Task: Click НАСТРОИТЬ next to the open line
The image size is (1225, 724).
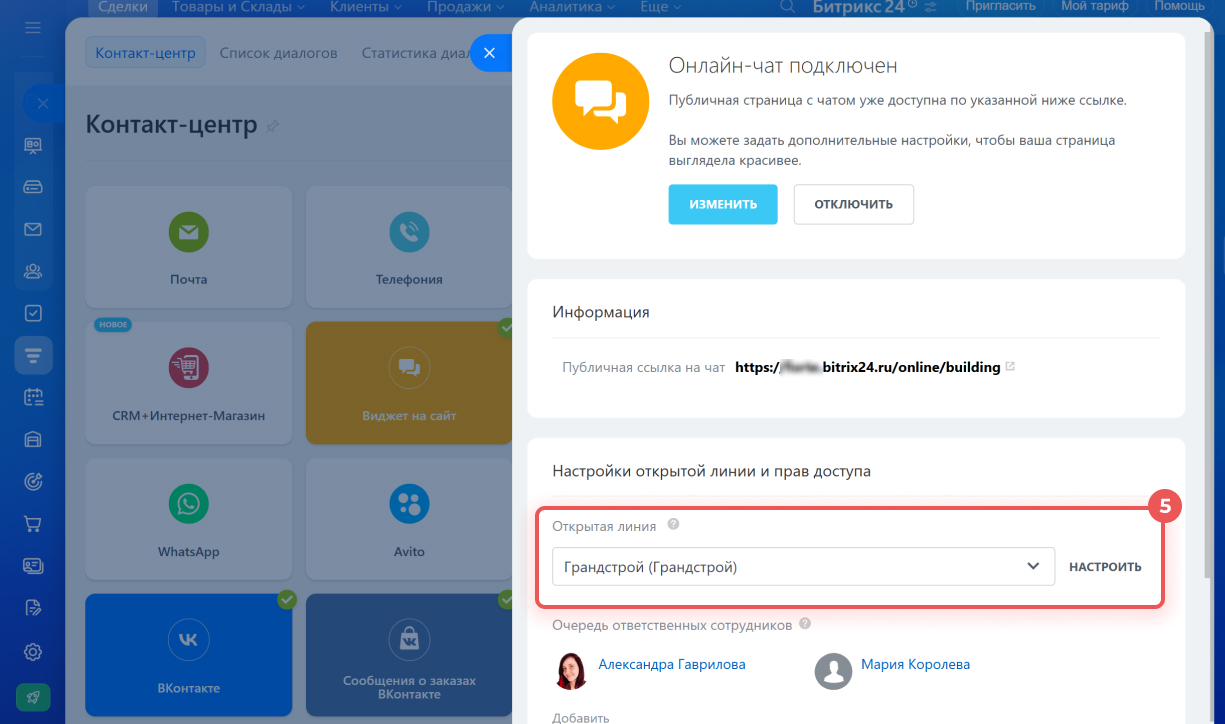Action: [1105, 567]
